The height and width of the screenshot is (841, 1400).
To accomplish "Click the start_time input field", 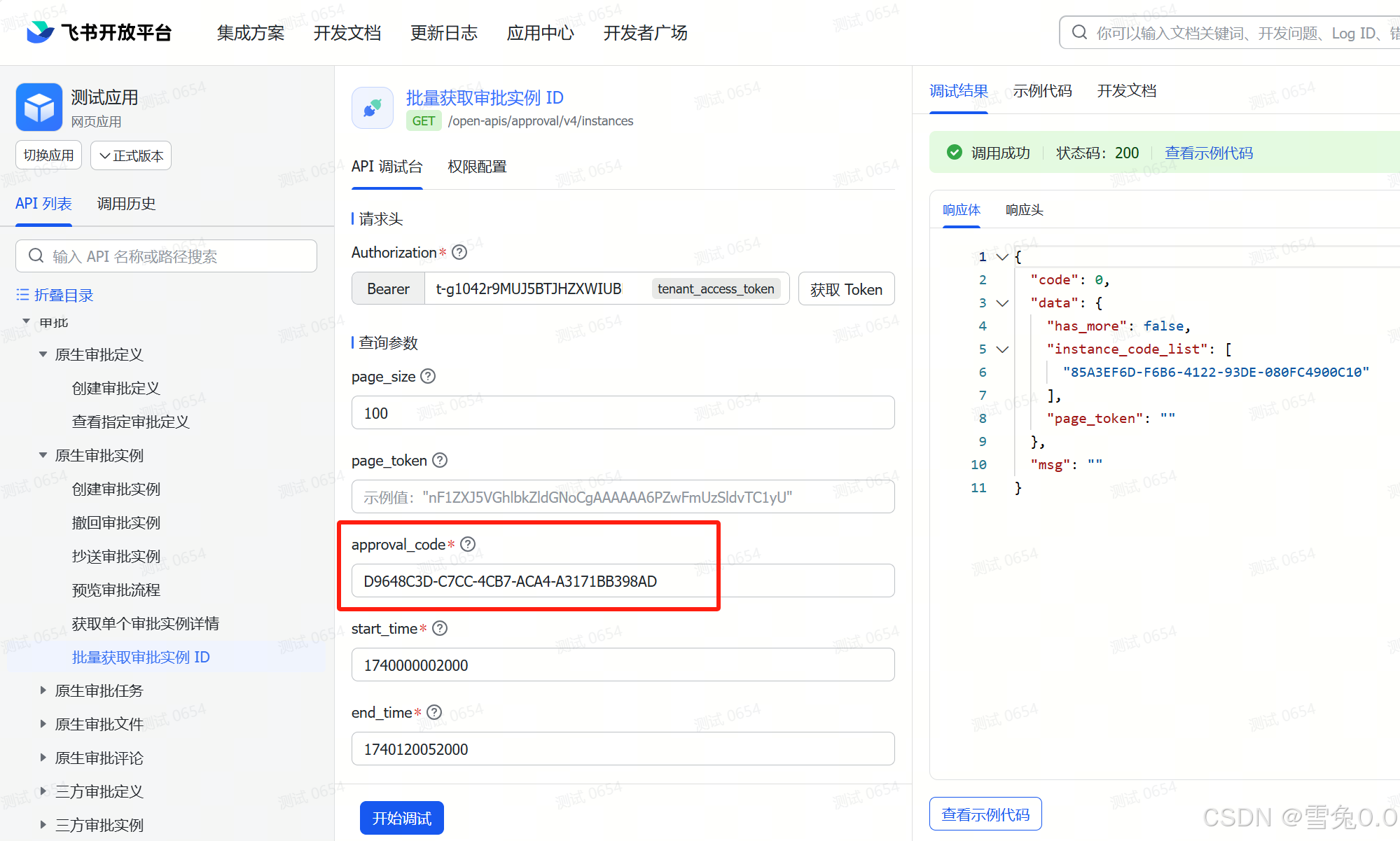I will pos(623,665).
